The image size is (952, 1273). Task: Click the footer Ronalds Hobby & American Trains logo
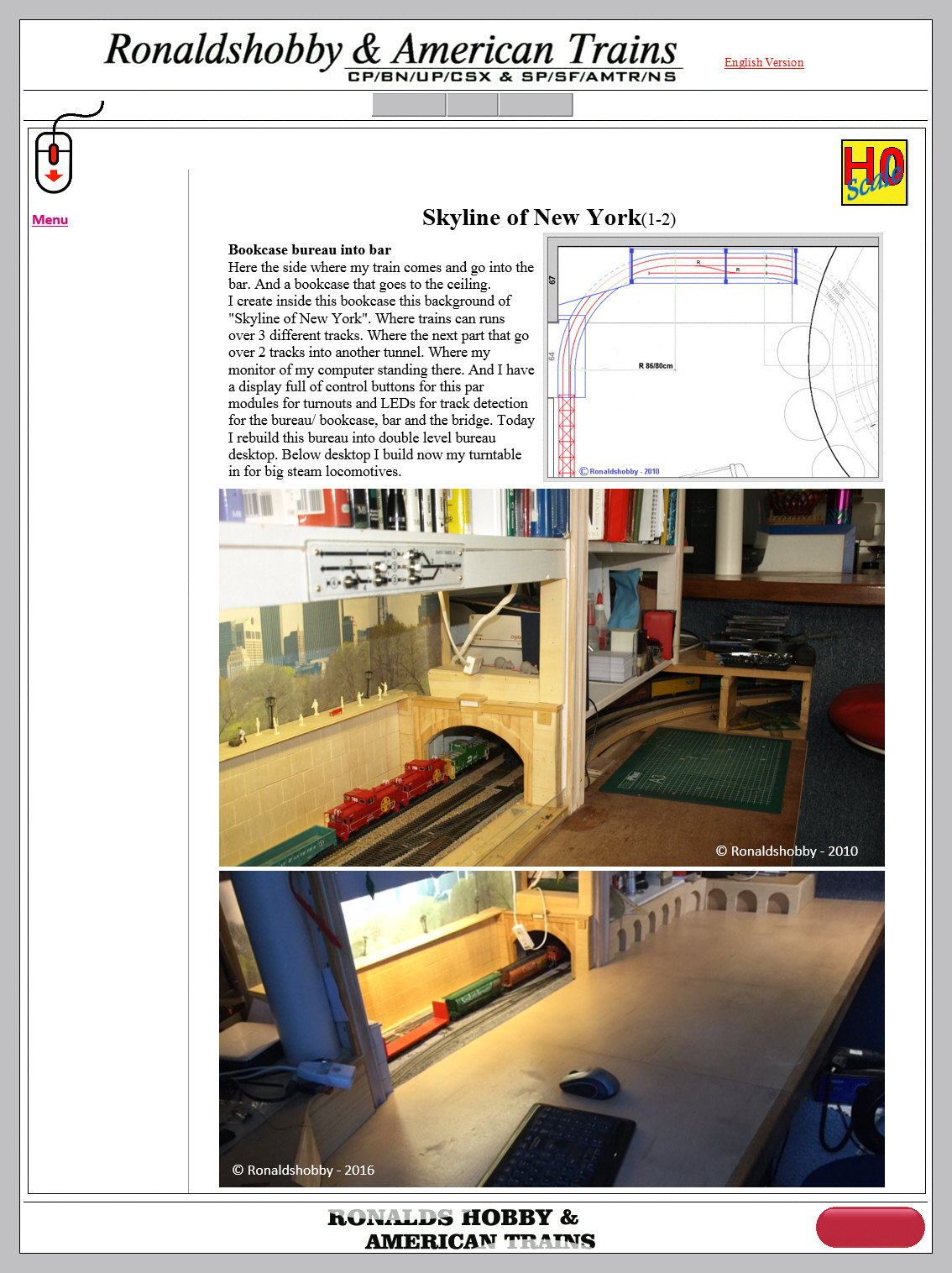click(461, 1228)
